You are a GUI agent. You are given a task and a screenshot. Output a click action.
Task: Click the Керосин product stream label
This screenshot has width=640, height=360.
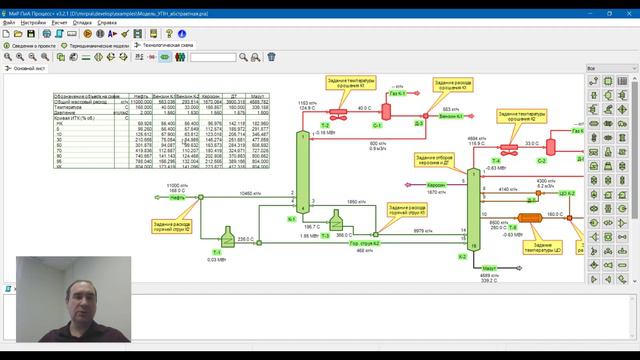coord(436,185)
